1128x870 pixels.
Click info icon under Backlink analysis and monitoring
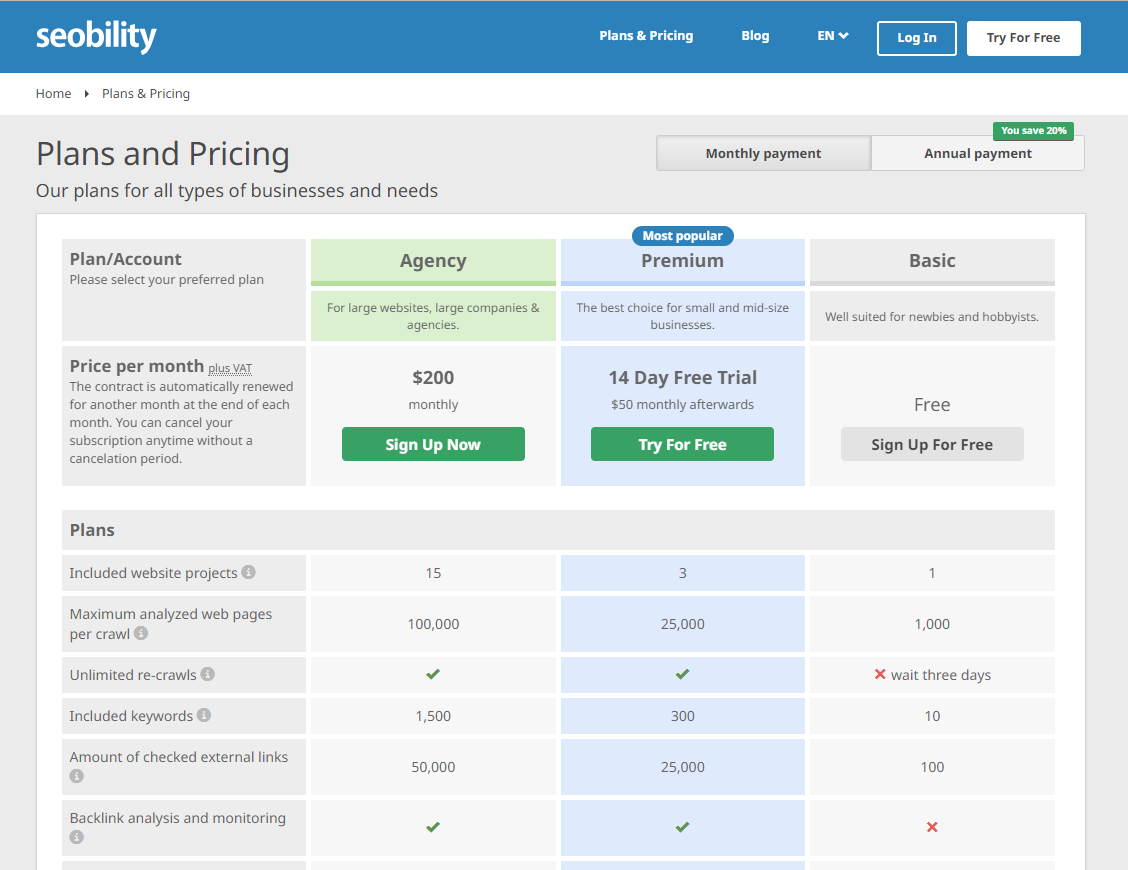(77, 837)
